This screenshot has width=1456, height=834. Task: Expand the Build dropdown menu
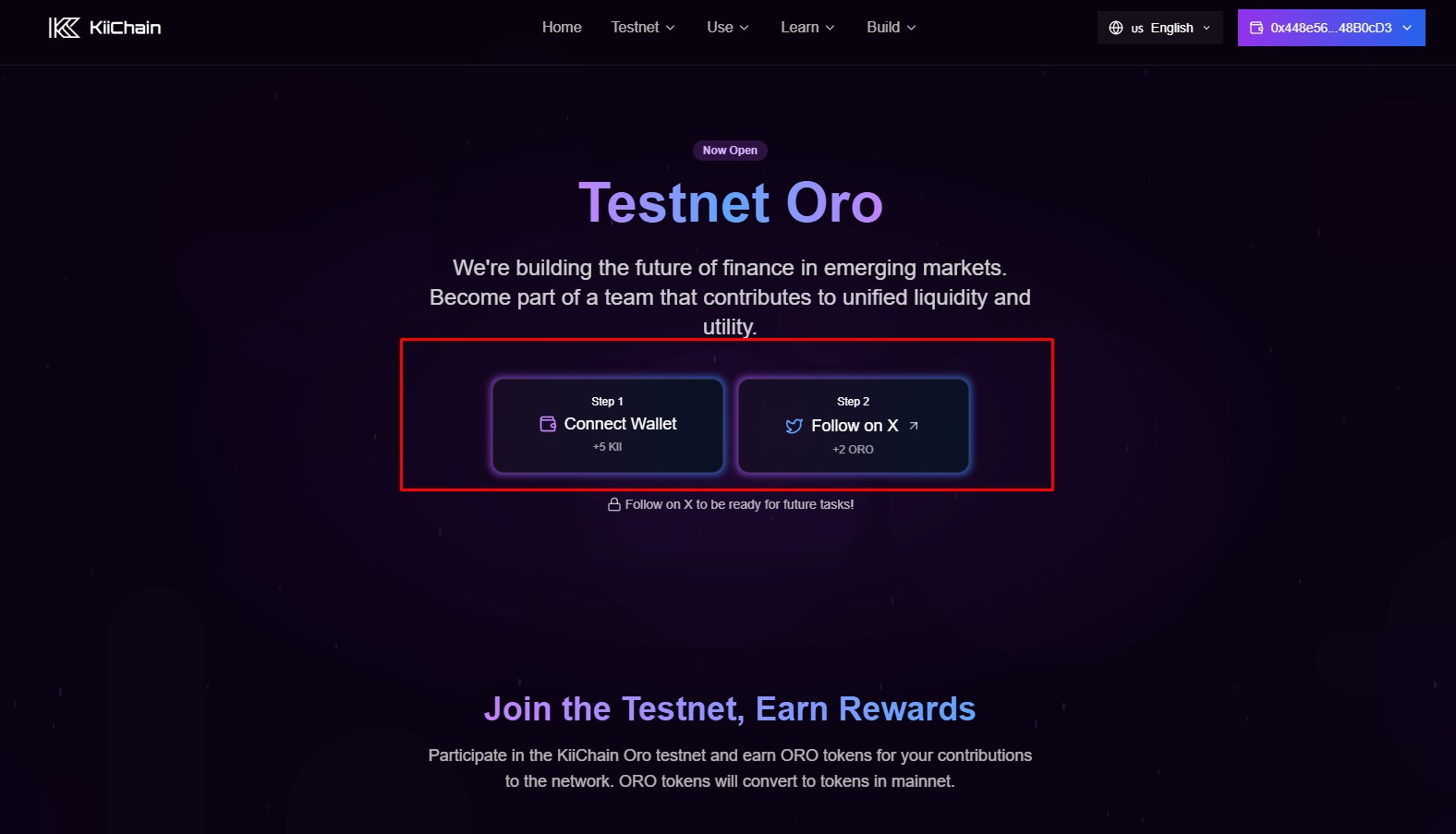click(x=892, y=28)
